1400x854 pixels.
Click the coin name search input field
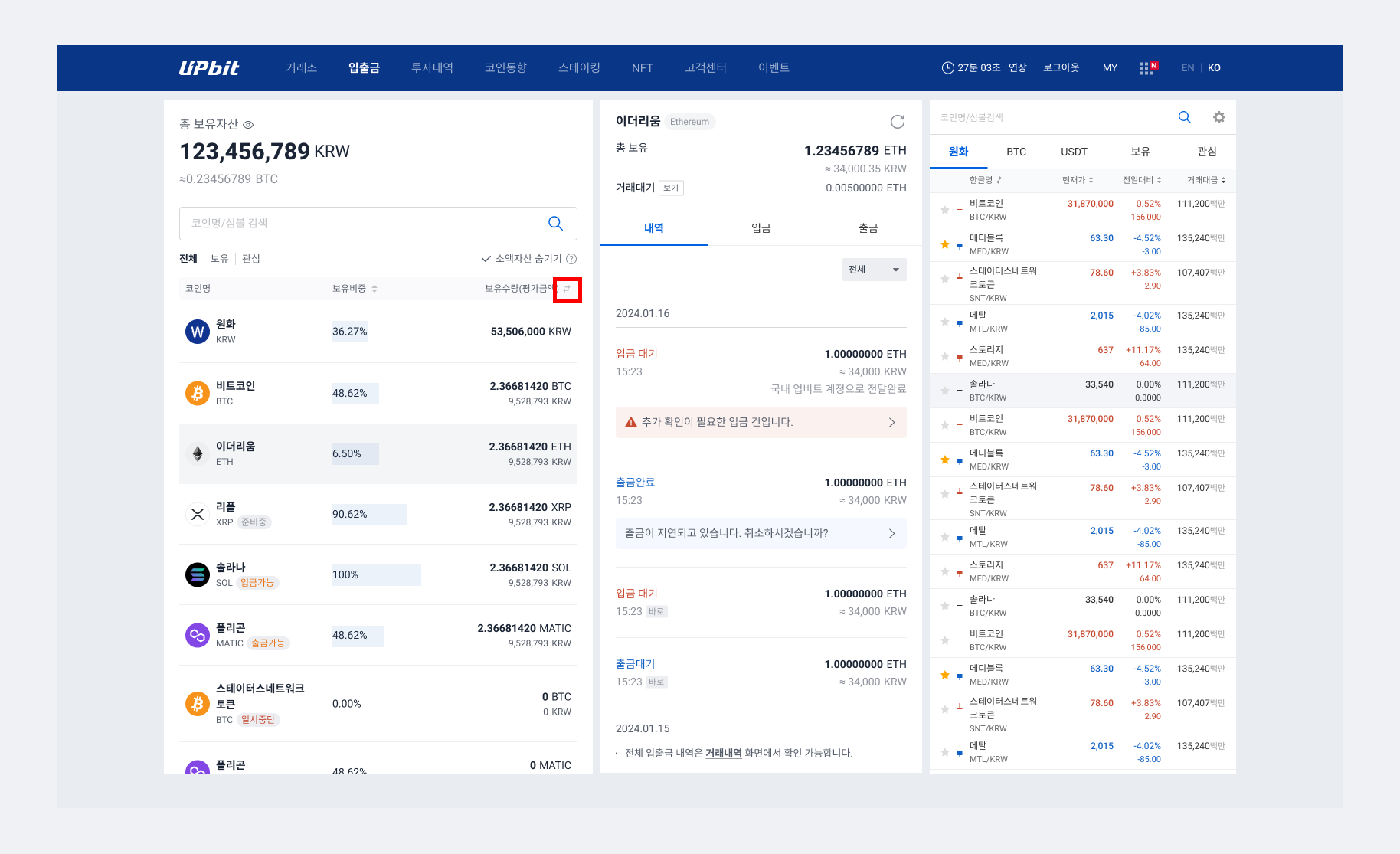pyautogui.click(x=360, y=224)
